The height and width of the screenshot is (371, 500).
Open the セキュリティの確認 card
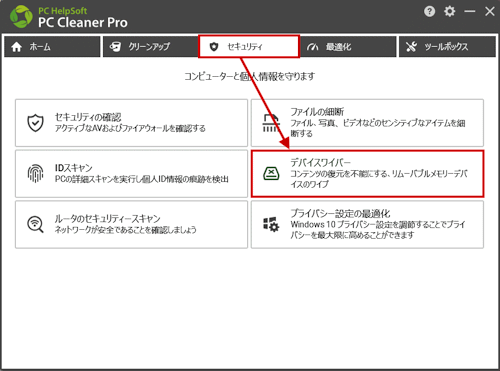pyautogui.click(x=131, y=123)
